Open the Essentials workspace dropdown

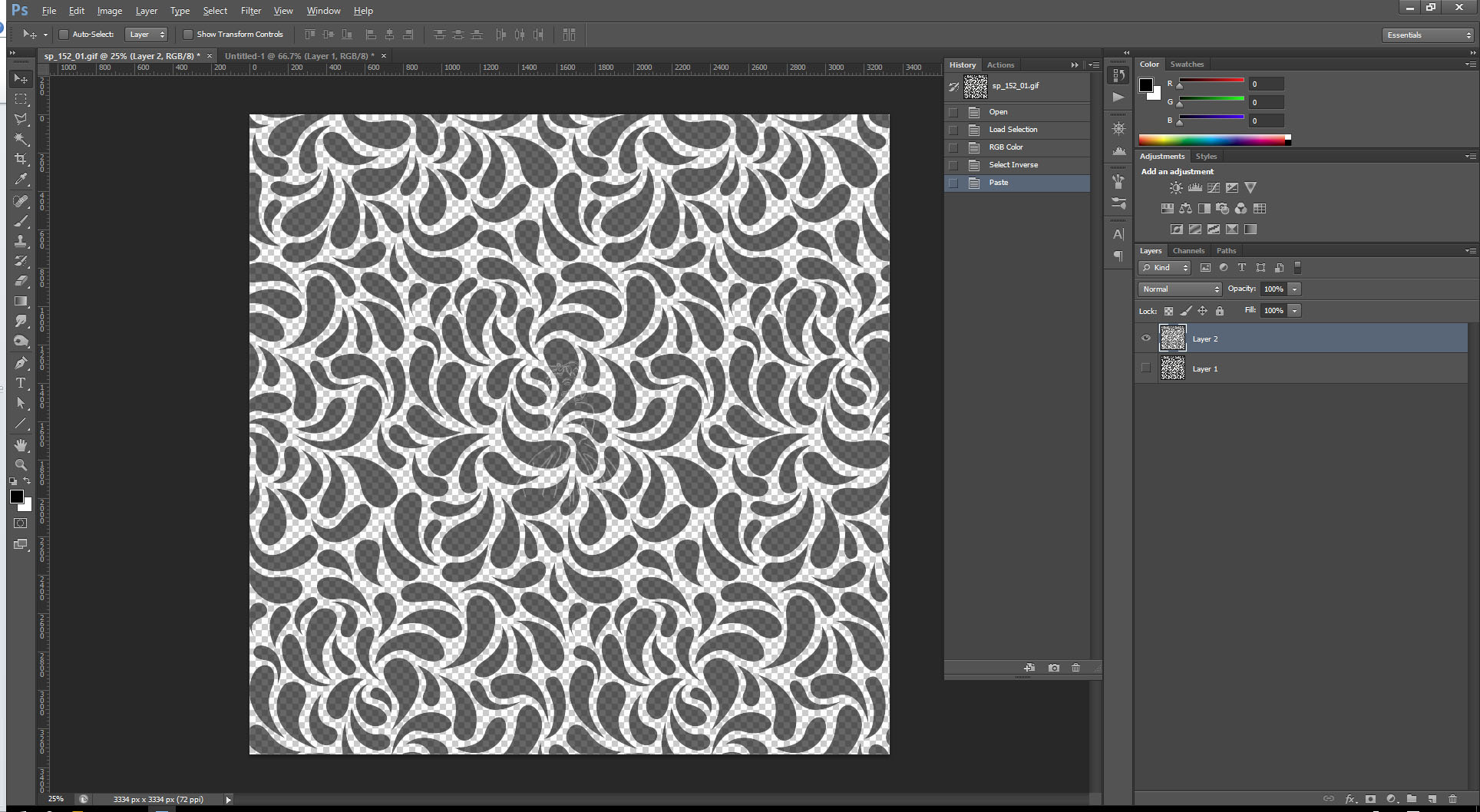pos(1428,35)
